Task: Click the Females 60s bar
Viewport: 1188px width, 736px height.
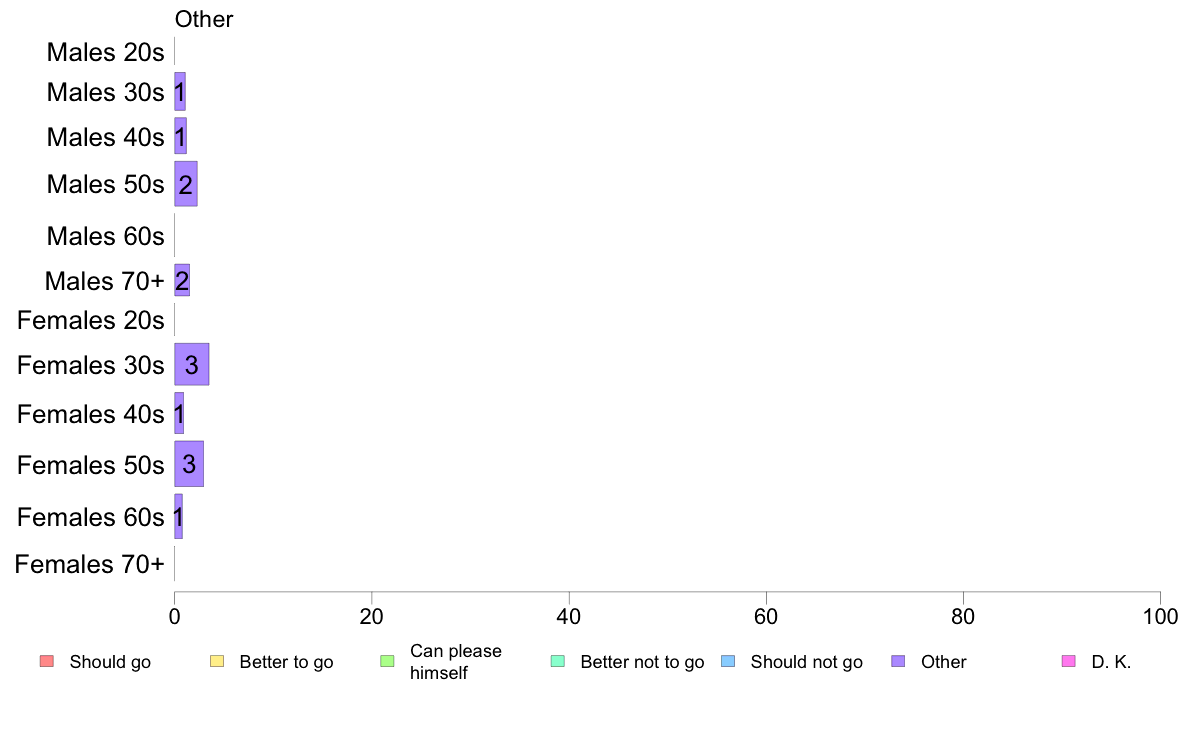Action: (x=178, y=516)
